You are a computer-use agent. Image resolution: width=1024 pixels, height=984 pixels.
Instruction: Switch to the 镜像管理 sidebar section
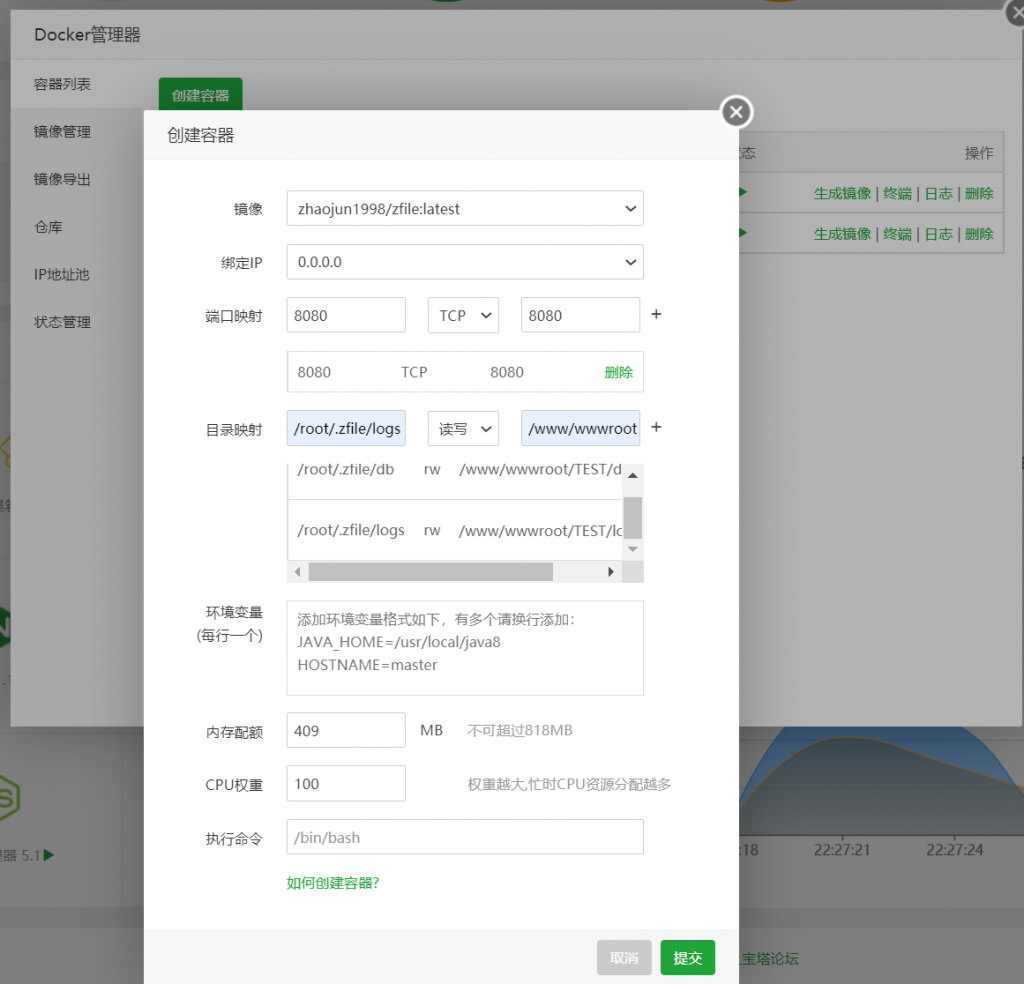point(62,131)
